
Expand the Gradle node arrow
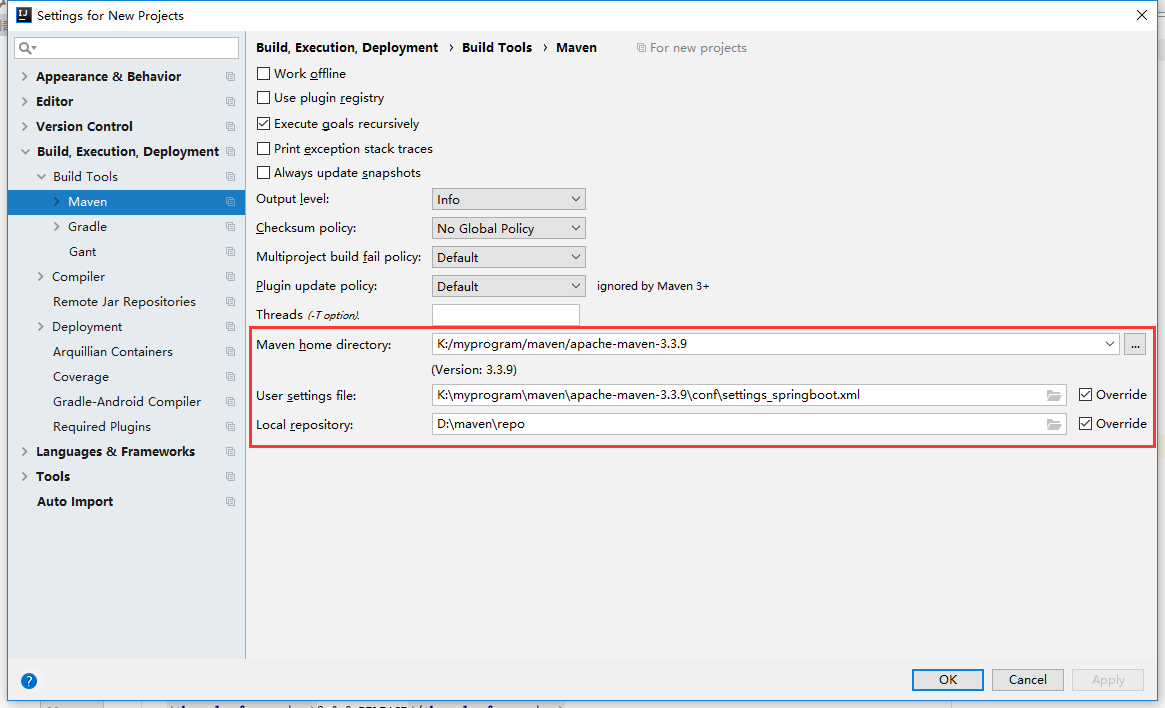pos(56,227)
